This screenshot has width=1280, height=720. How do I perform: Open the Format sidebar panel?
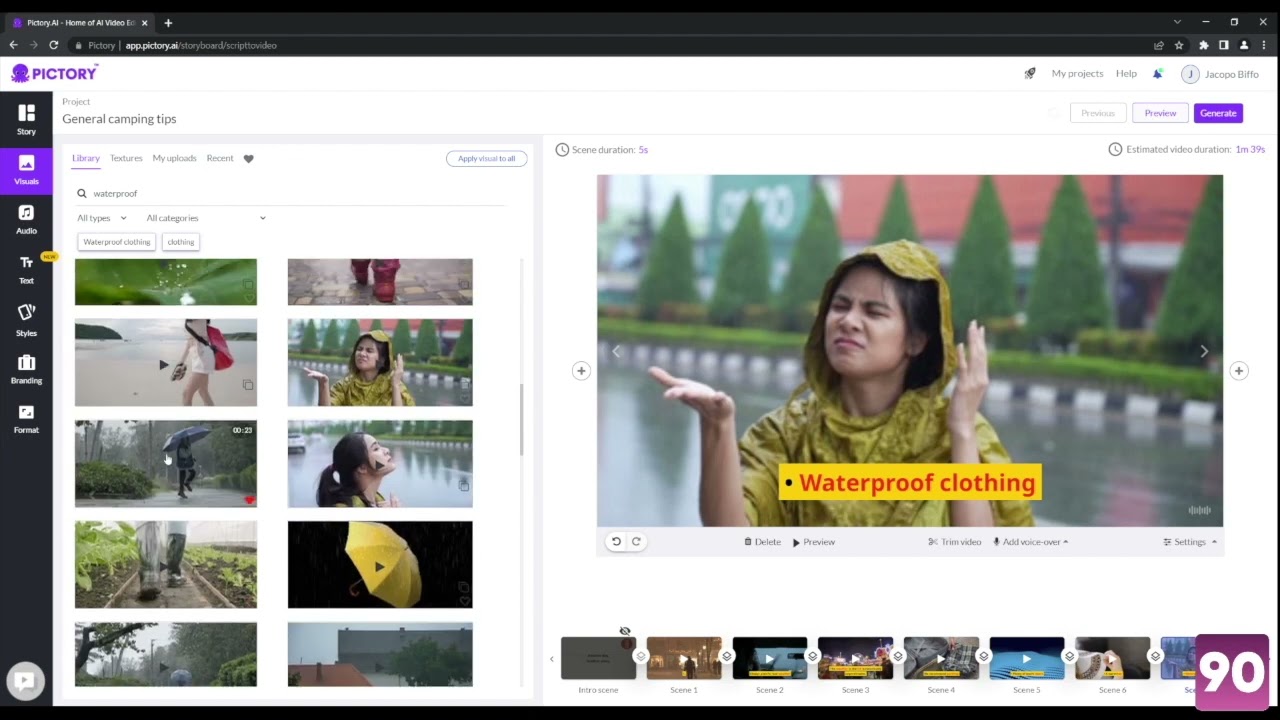(x=26, y=419)
